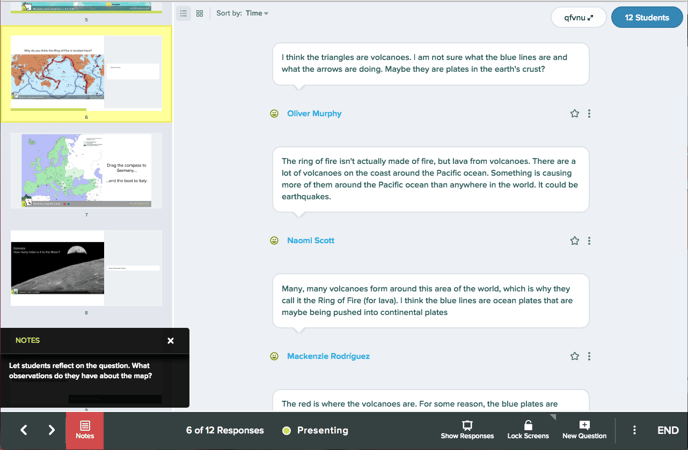Select the Europe map slide thumbnail

point(87,170)
